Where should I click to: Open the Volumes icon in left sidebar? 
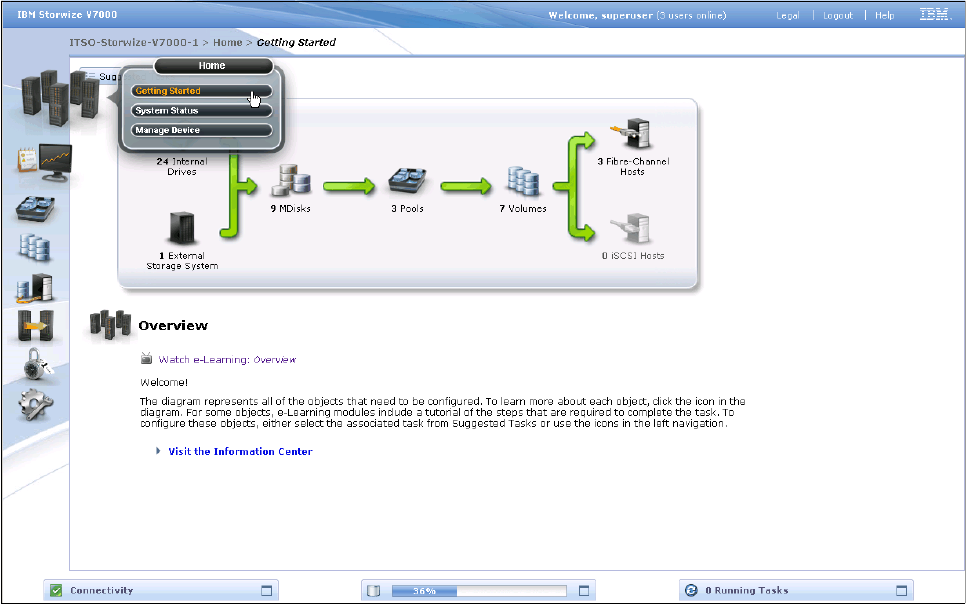[x=35, y=247]
